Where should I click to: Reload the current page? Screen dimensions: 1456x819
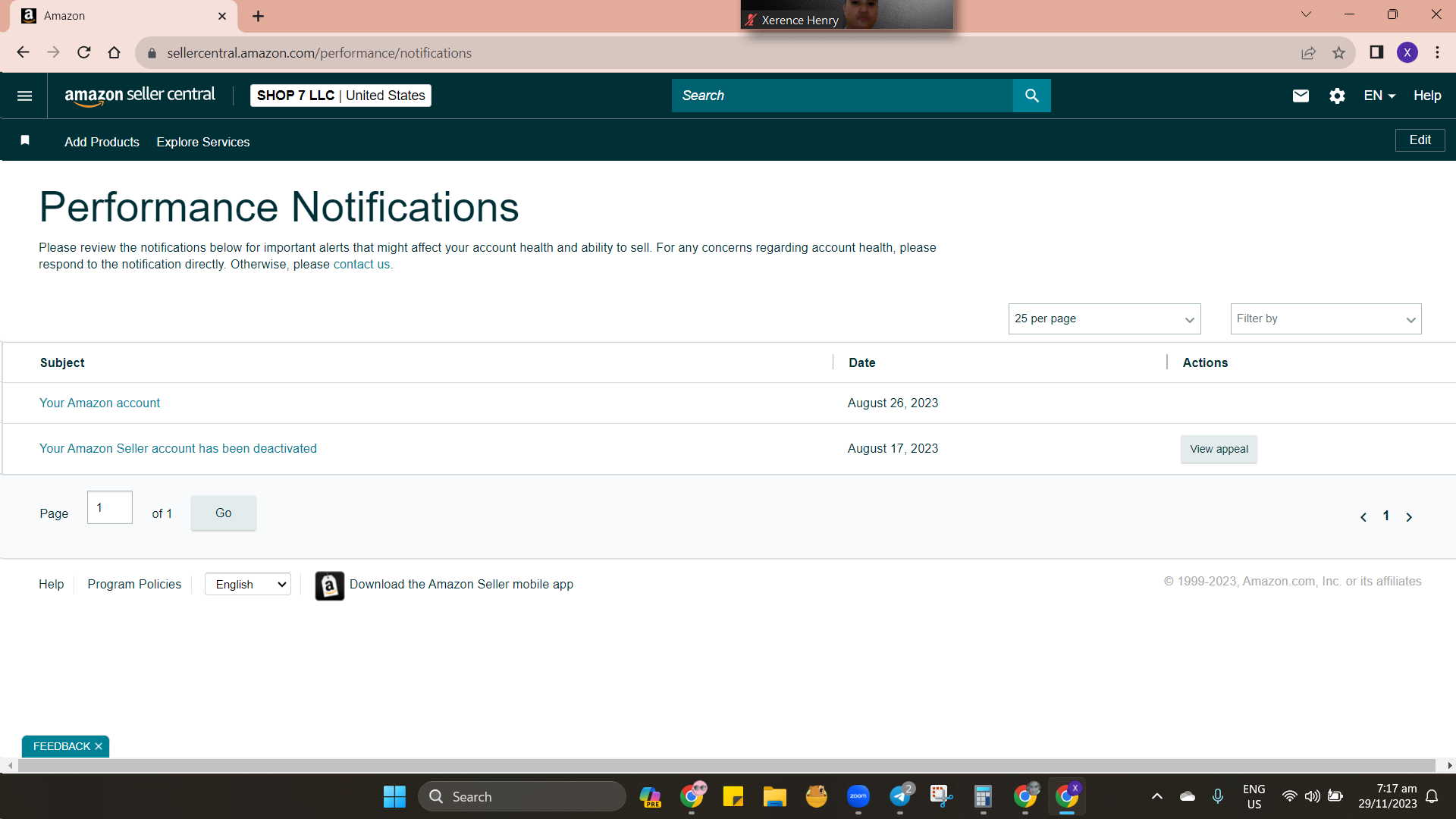tap(84, 52)
